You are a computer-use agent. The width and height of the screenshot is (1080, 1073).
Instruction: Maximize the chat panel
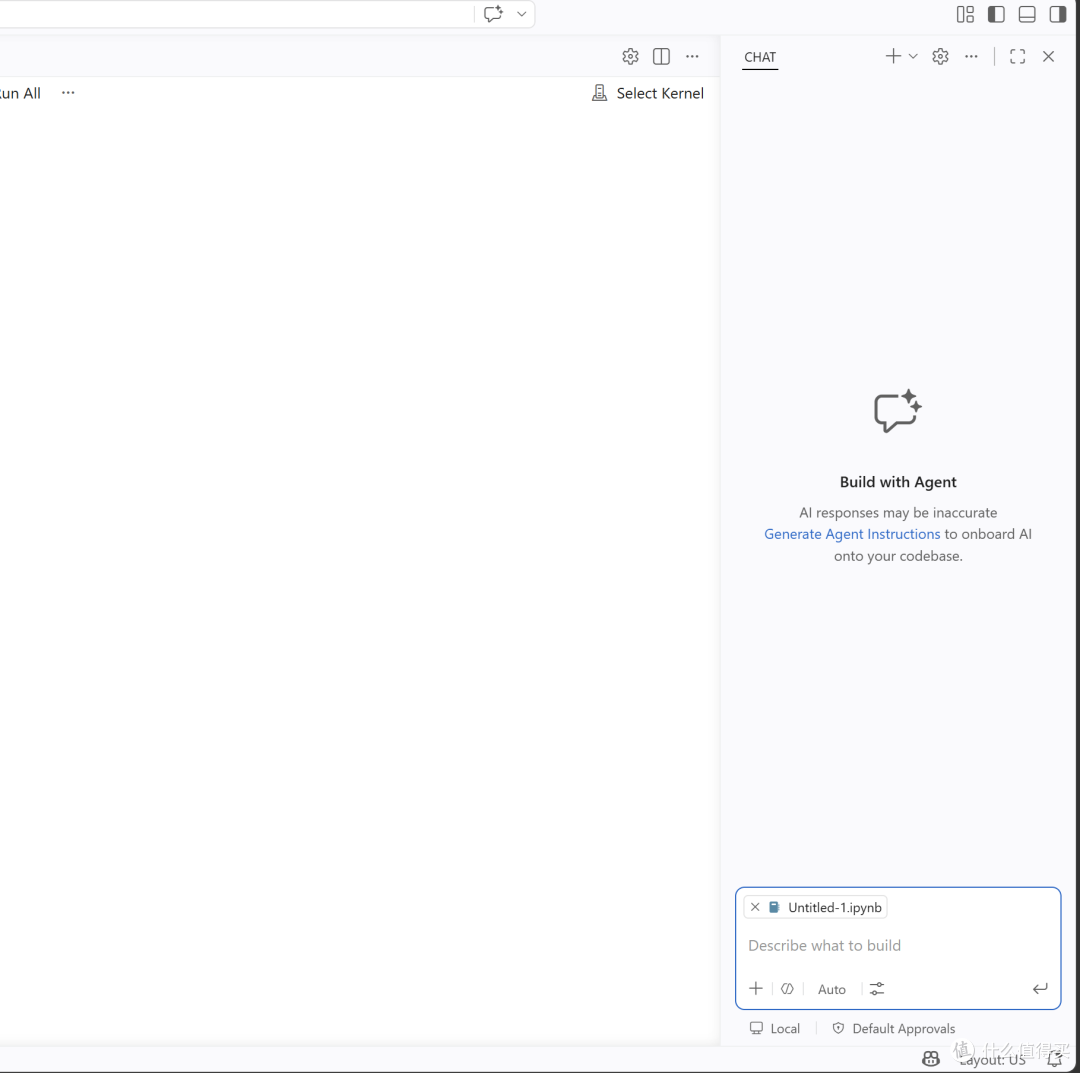coord(1017,56)
